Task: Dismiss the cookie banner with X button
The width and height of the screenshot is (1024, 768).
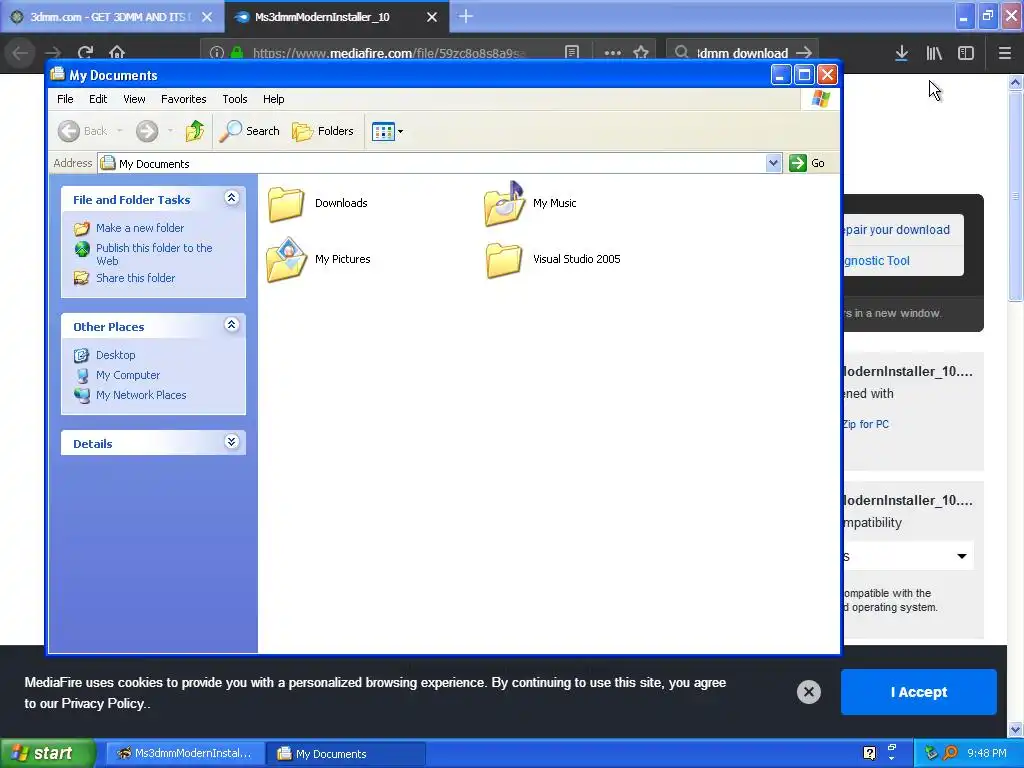Action: pyautogui.click(x=808, y=692)
